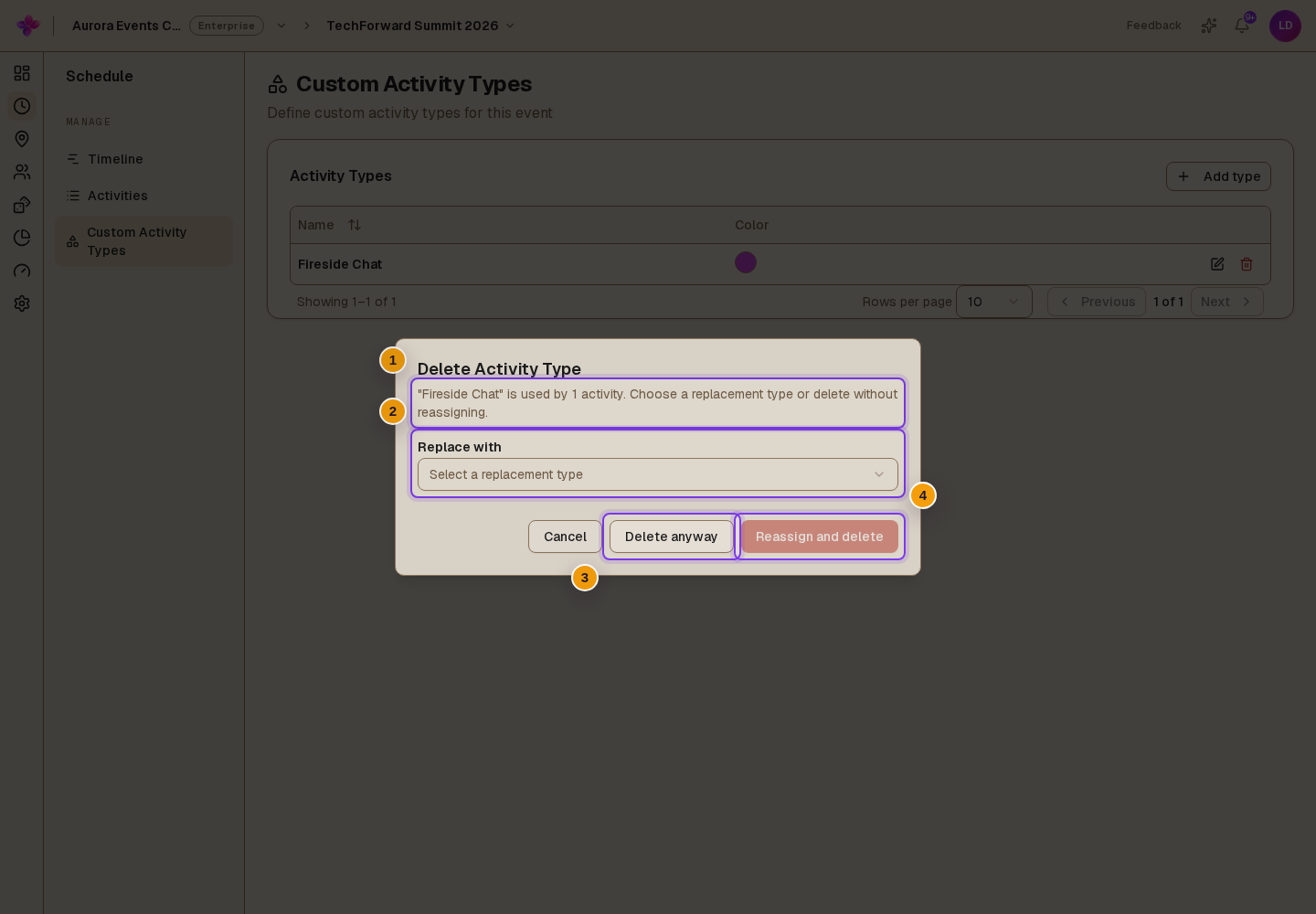Click the Enterprise plan badge
The image size is (1316, 914).
click(x=227, y=26)
